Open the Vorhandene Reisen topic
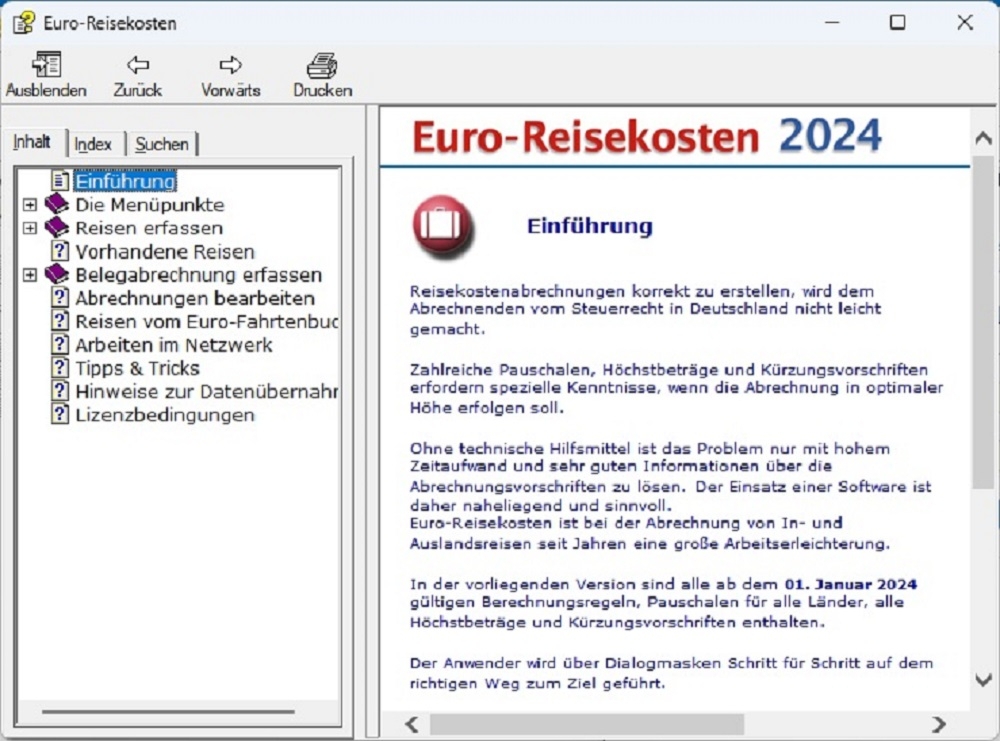 (165, 252)
